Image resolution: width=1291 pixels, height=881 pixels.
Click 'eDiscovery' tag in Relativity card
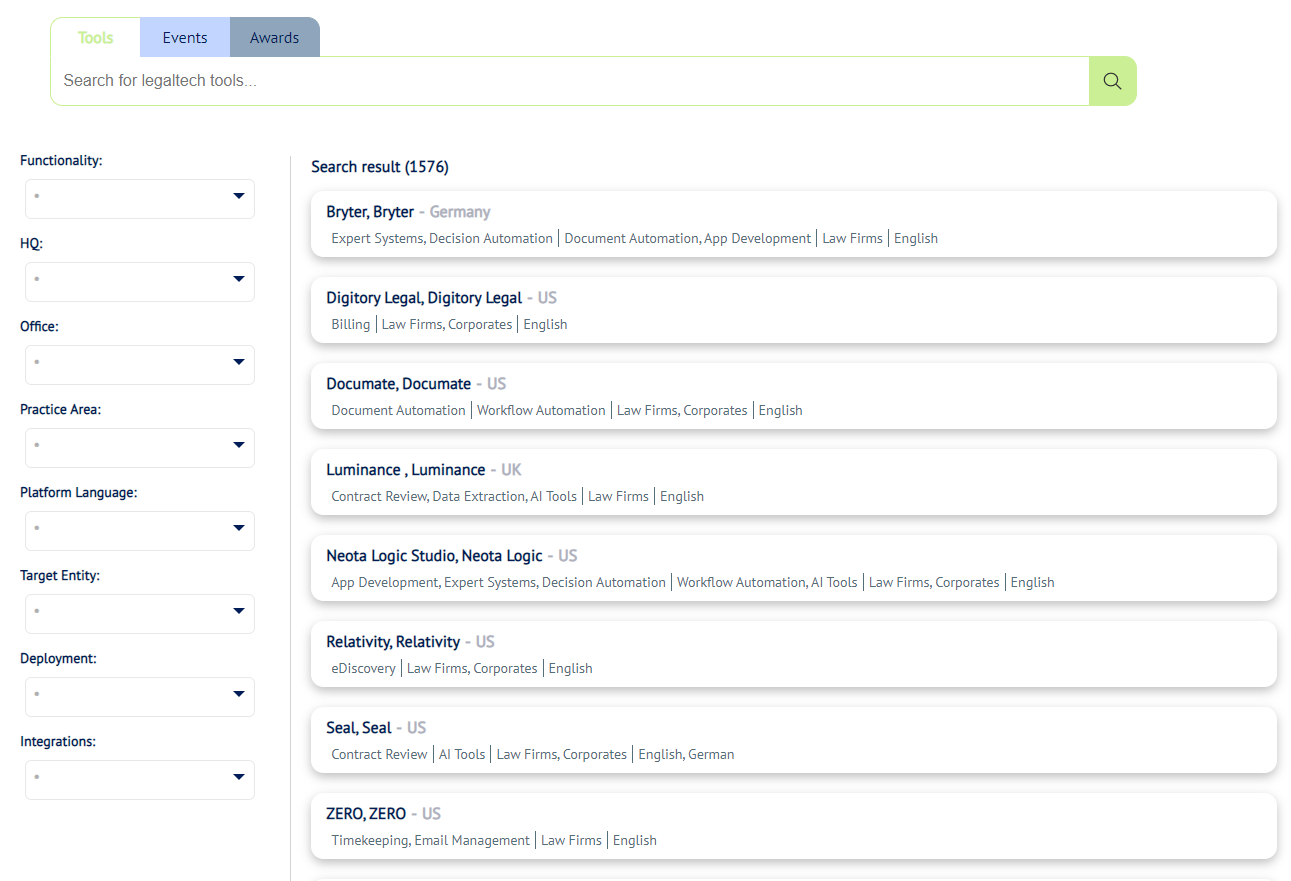point(364,669)
